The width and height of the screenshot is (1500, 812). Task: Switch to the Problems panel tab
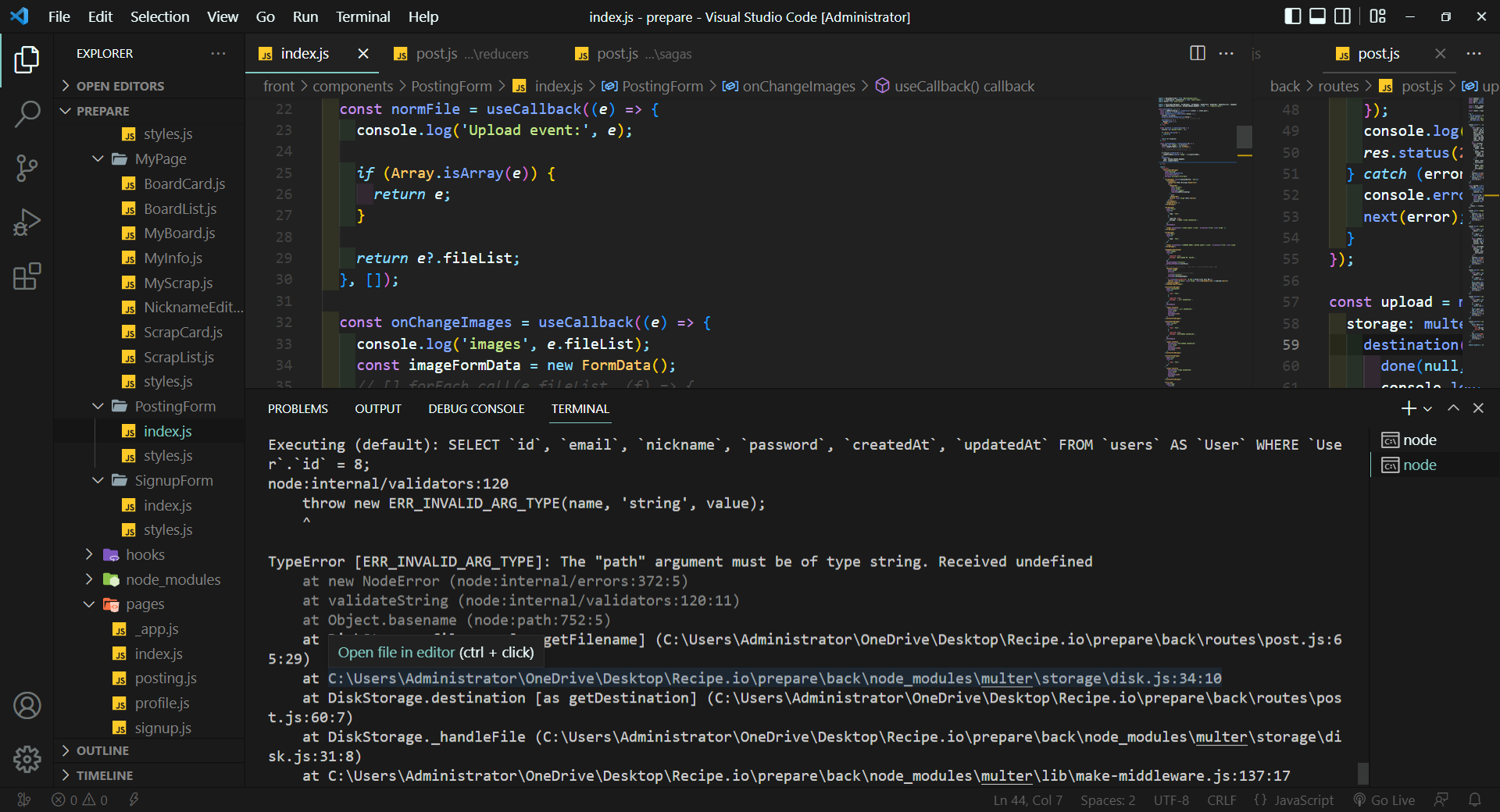click(298, 409)
